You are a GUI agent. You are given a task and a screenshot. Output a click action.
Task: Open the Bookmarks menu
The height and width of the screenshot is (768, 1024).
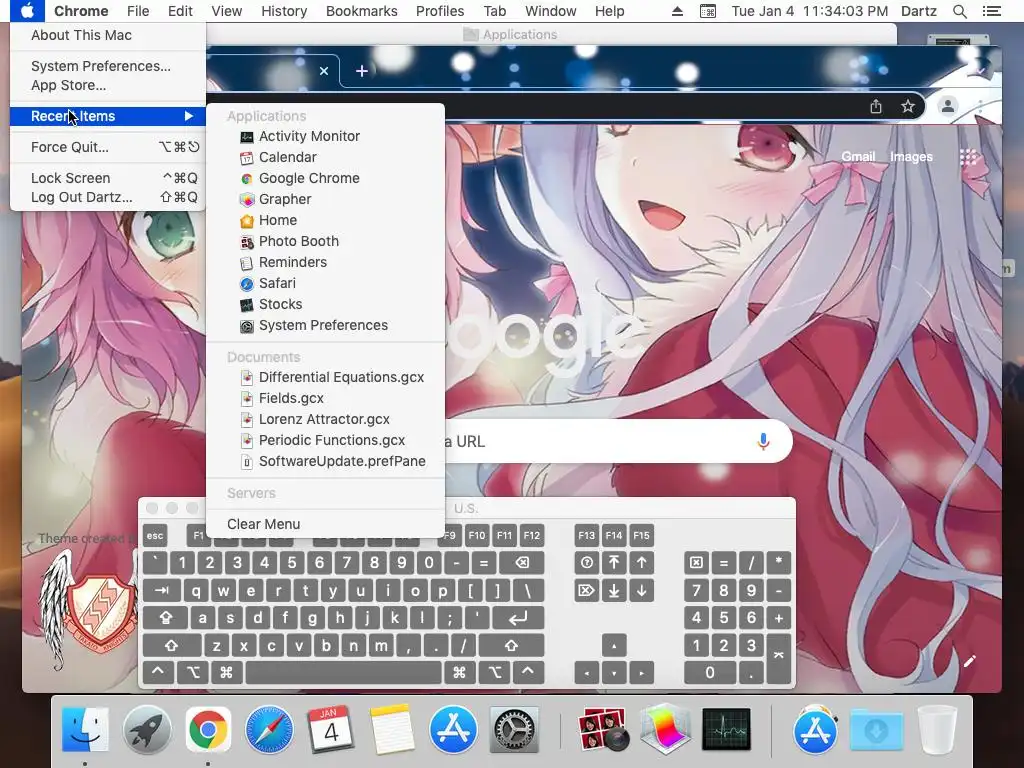click(361, 11)
